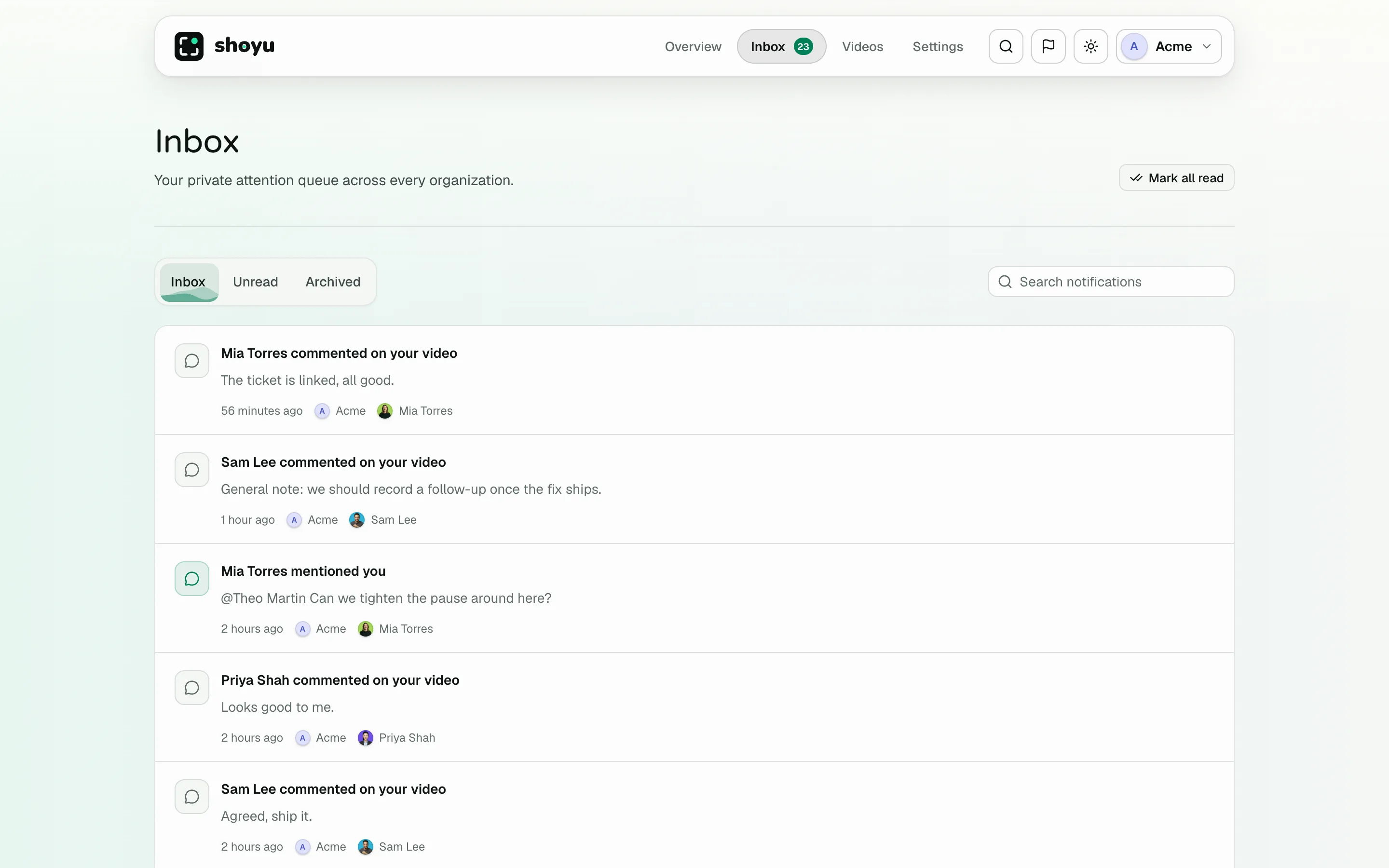The width and height of the screenshot is (1389, 868).
Task: Click the shoyu wordmark
Action: pyautogui.click(x=245, y=45)
